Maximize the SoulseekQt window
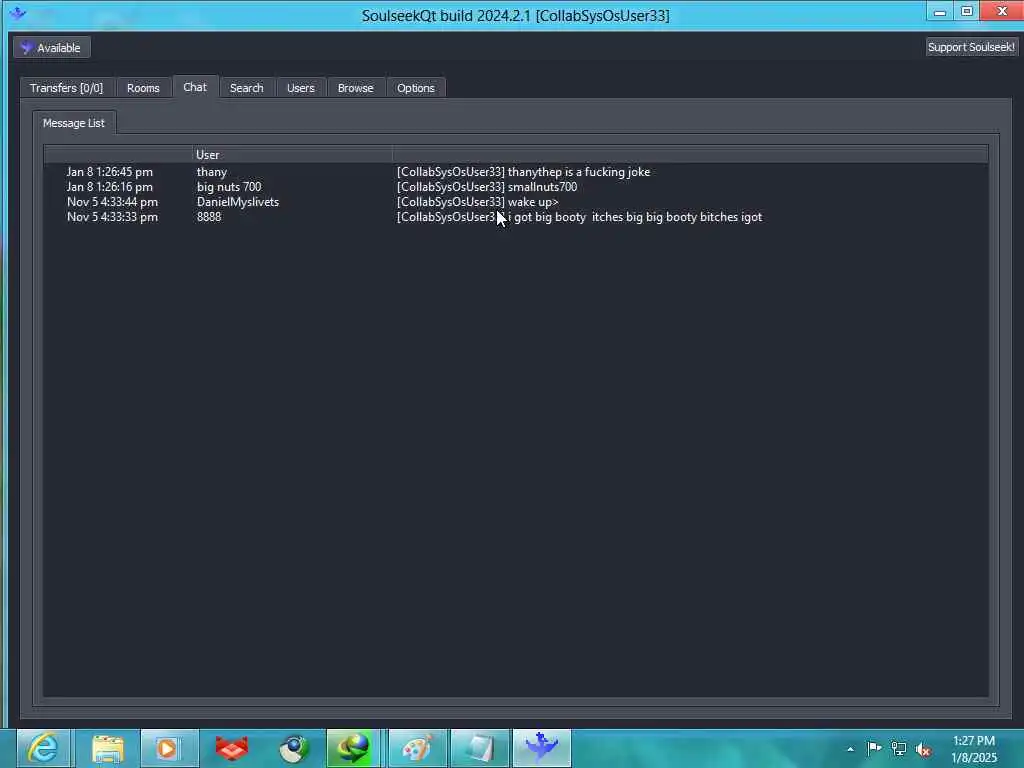 (x=967, y=11)
